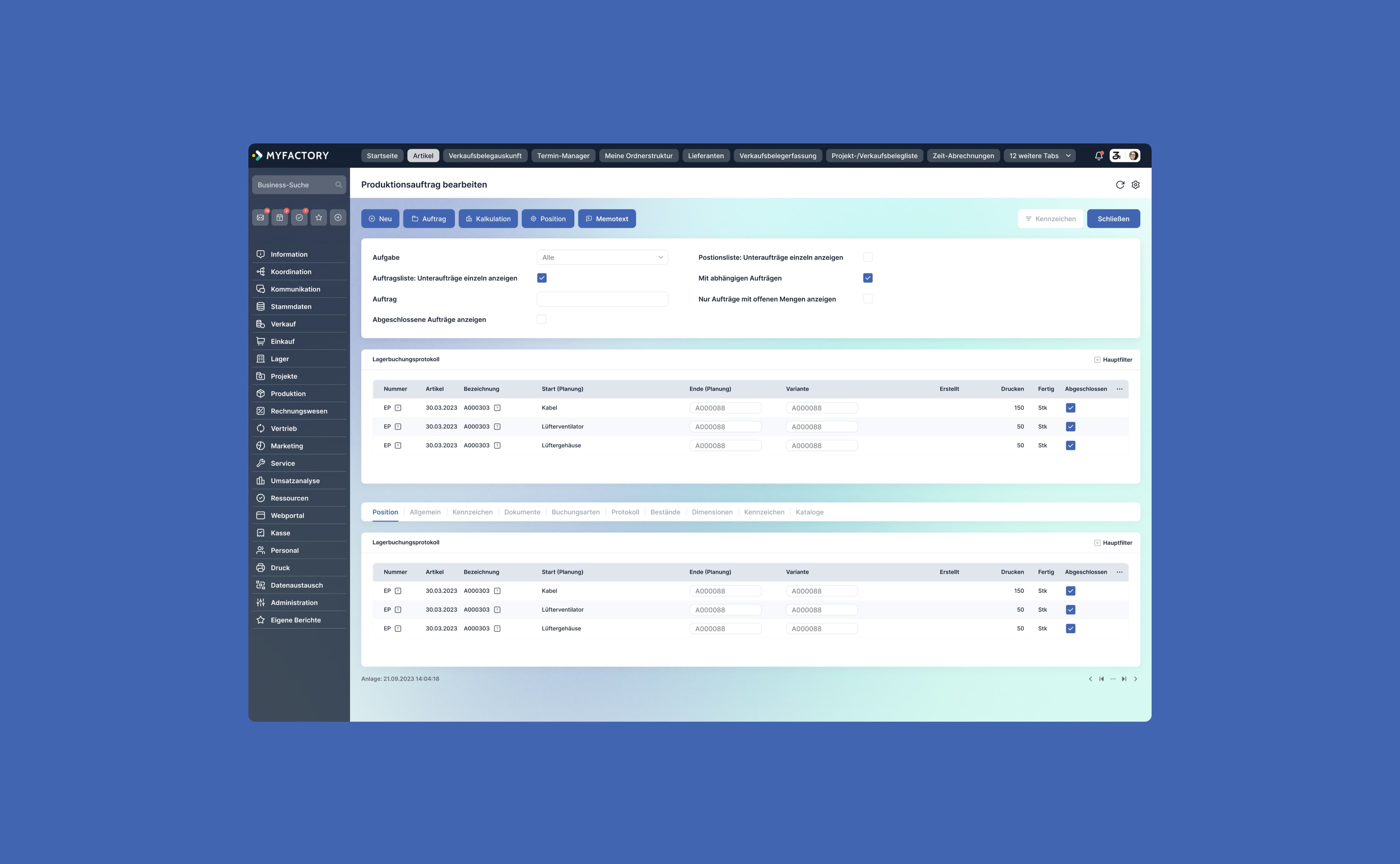
Task: Expand the 12 weitere Tabs dropdown
Action: 1039,155
